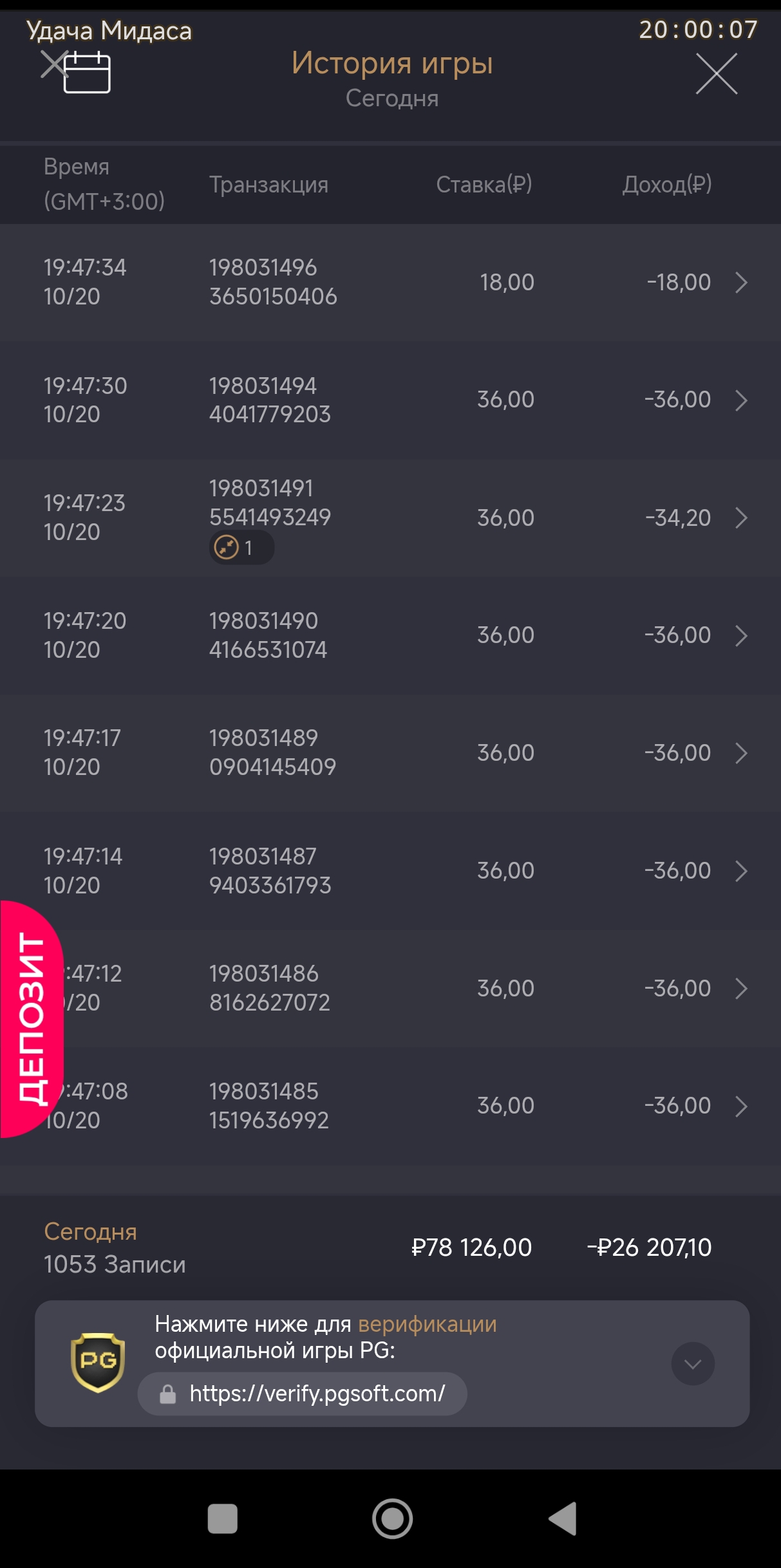The height and width of the screenshot is (1568, 781).
Task: Select transaction row 198031489 0904145409
Action: 272,752
